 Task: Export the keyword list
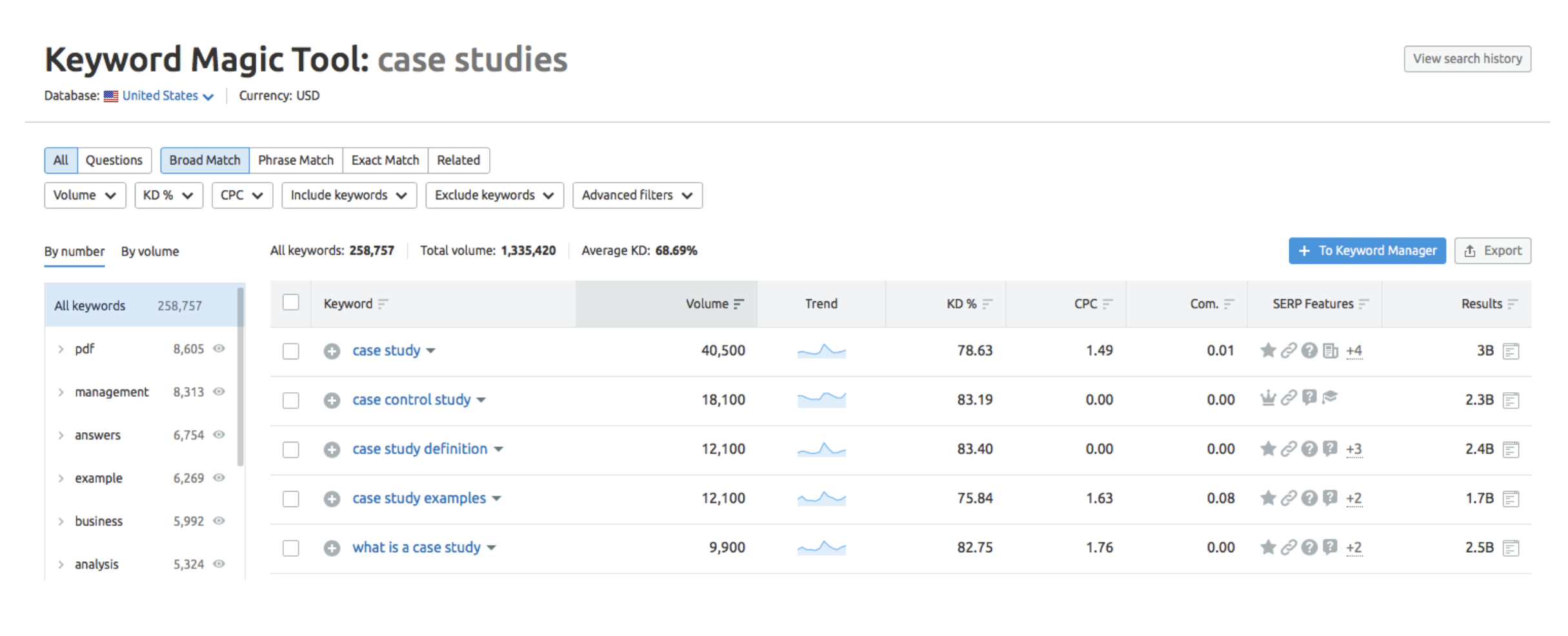tap(1493, 251)
